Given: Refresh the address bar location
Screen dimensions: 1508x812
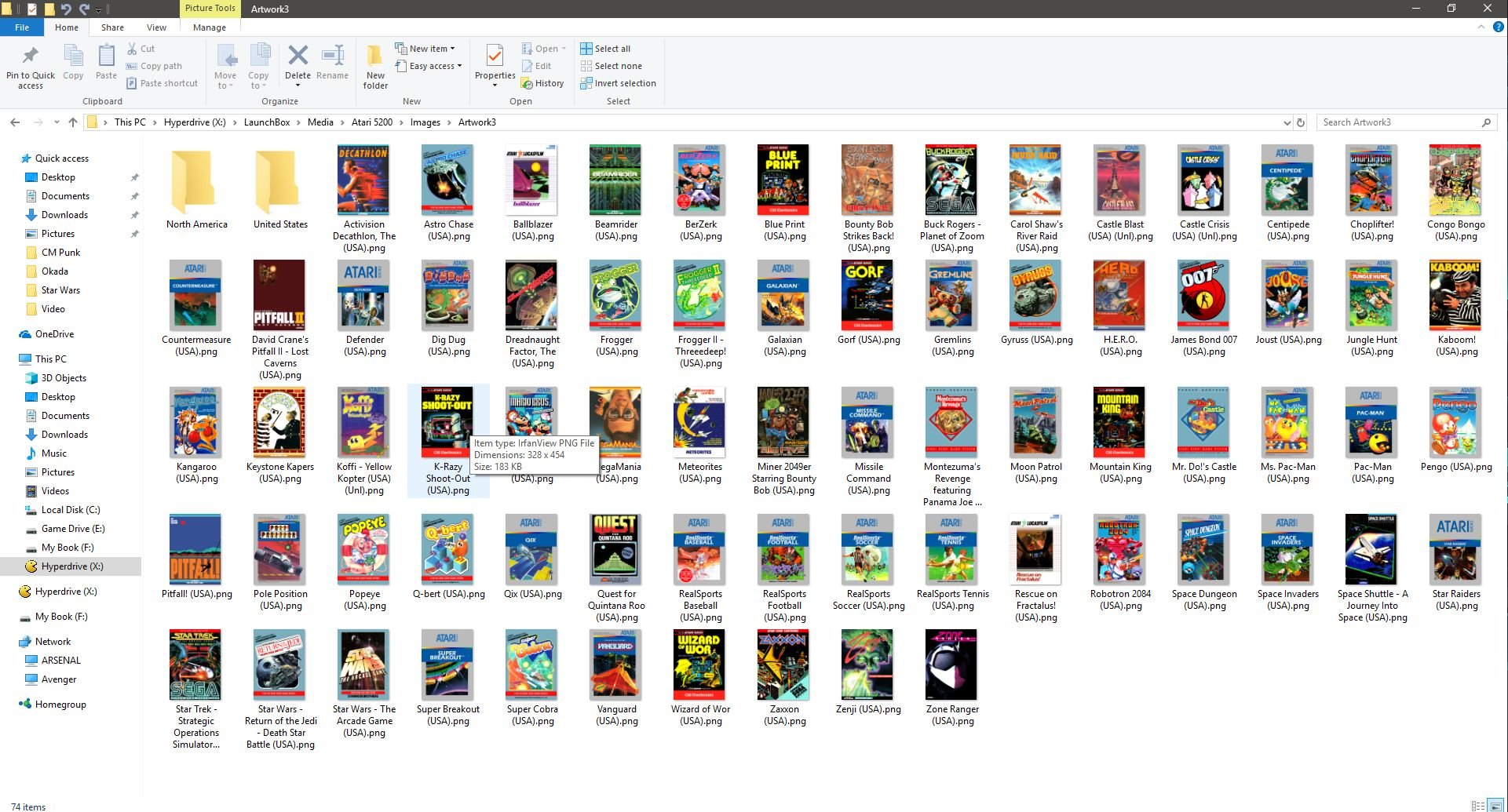Looking at the screenshot, I should [x=1301, y=122].
